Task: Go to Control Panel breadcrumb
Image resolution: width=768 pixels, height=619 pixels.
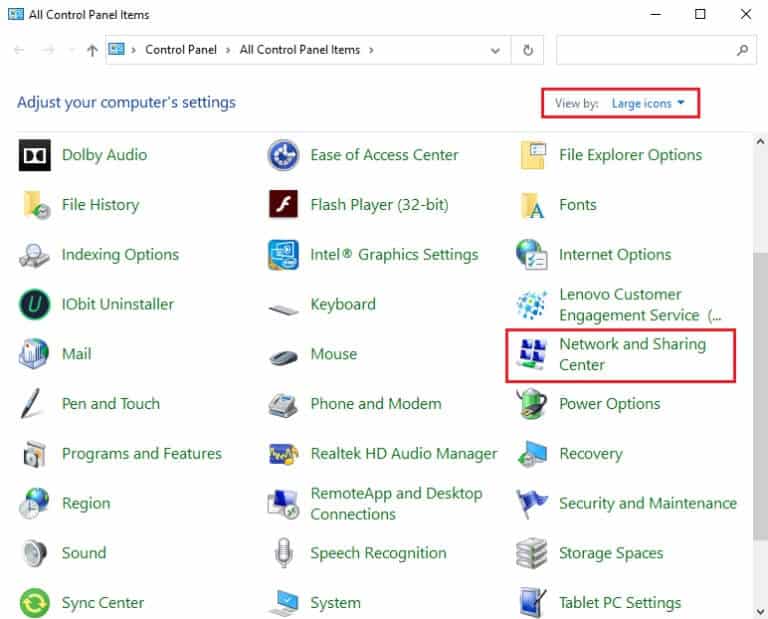Action: (x=181, y=50)
